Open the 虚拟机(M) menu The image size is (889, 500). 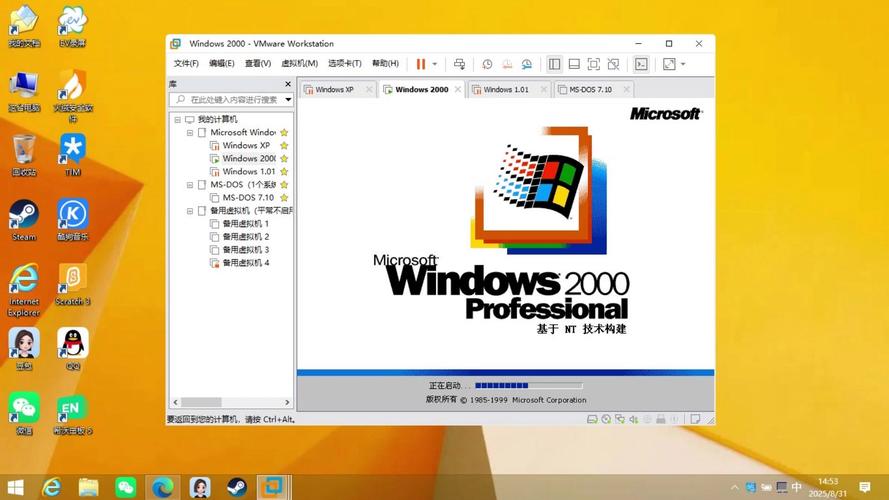pos(299,63)
